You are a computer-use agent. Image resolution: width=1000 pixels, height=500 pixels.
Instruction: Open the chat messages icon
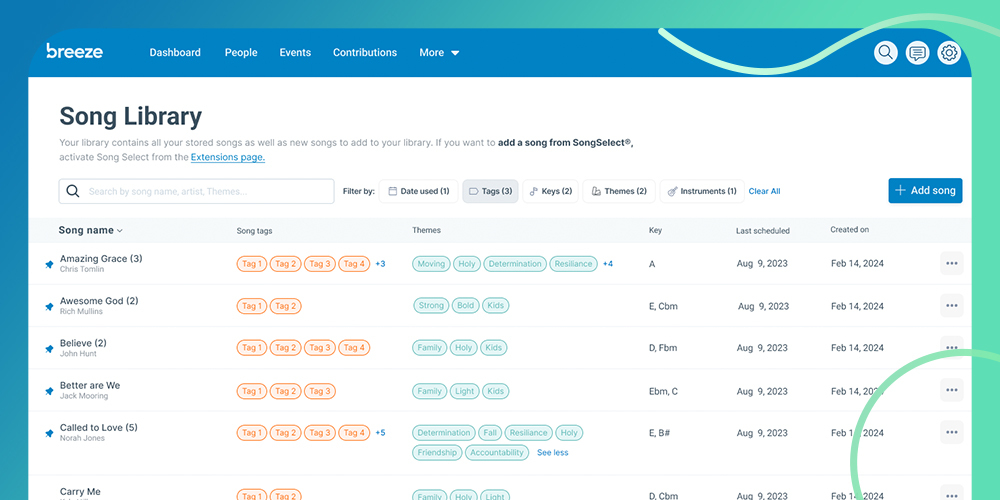click(x=917, y=52)
